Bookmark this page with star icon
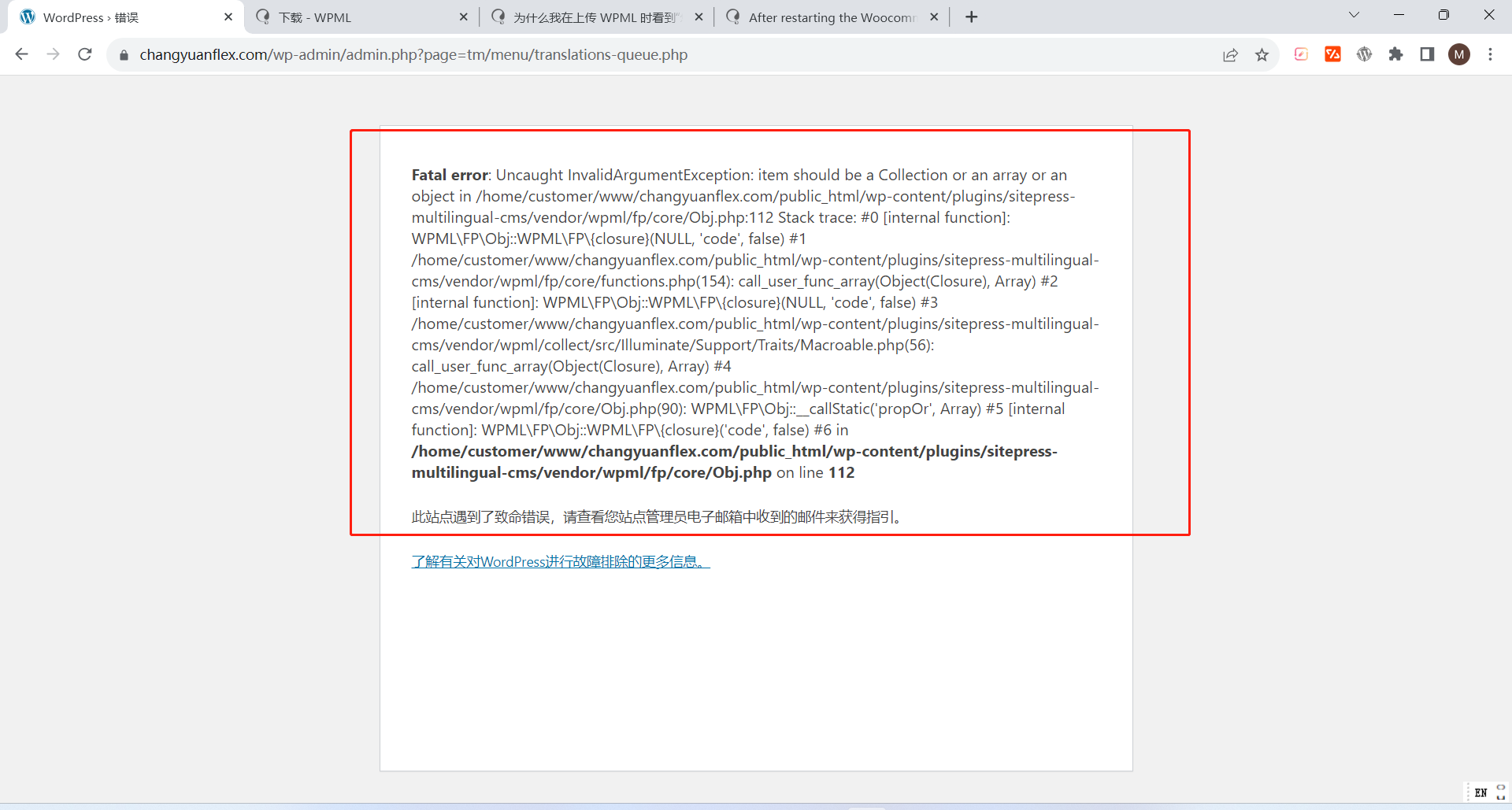The width and height of the screenshot is (1512, 810). 1262,54
